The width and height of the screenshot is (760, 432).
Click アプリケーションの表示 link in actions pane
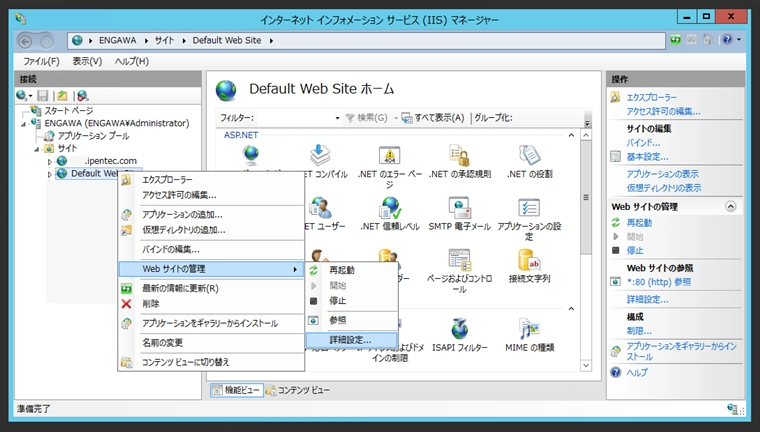[663, 174]
